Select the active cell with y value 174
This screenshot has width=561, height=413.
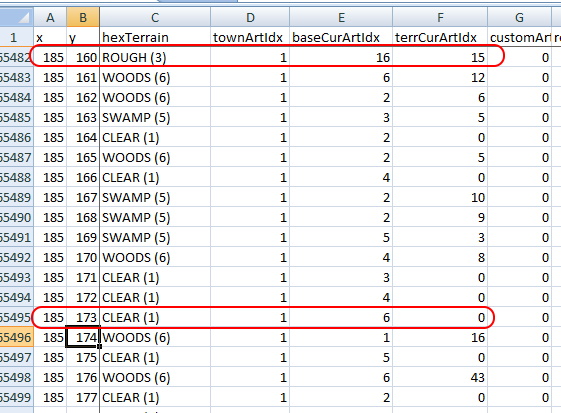pos(83,337)
